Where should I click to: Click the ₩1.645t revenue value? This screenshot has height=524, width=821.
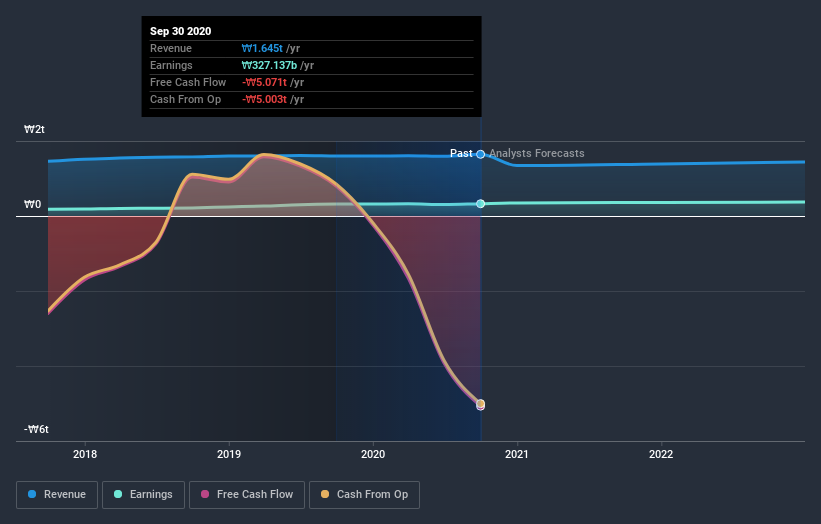(x=262, y=48)
